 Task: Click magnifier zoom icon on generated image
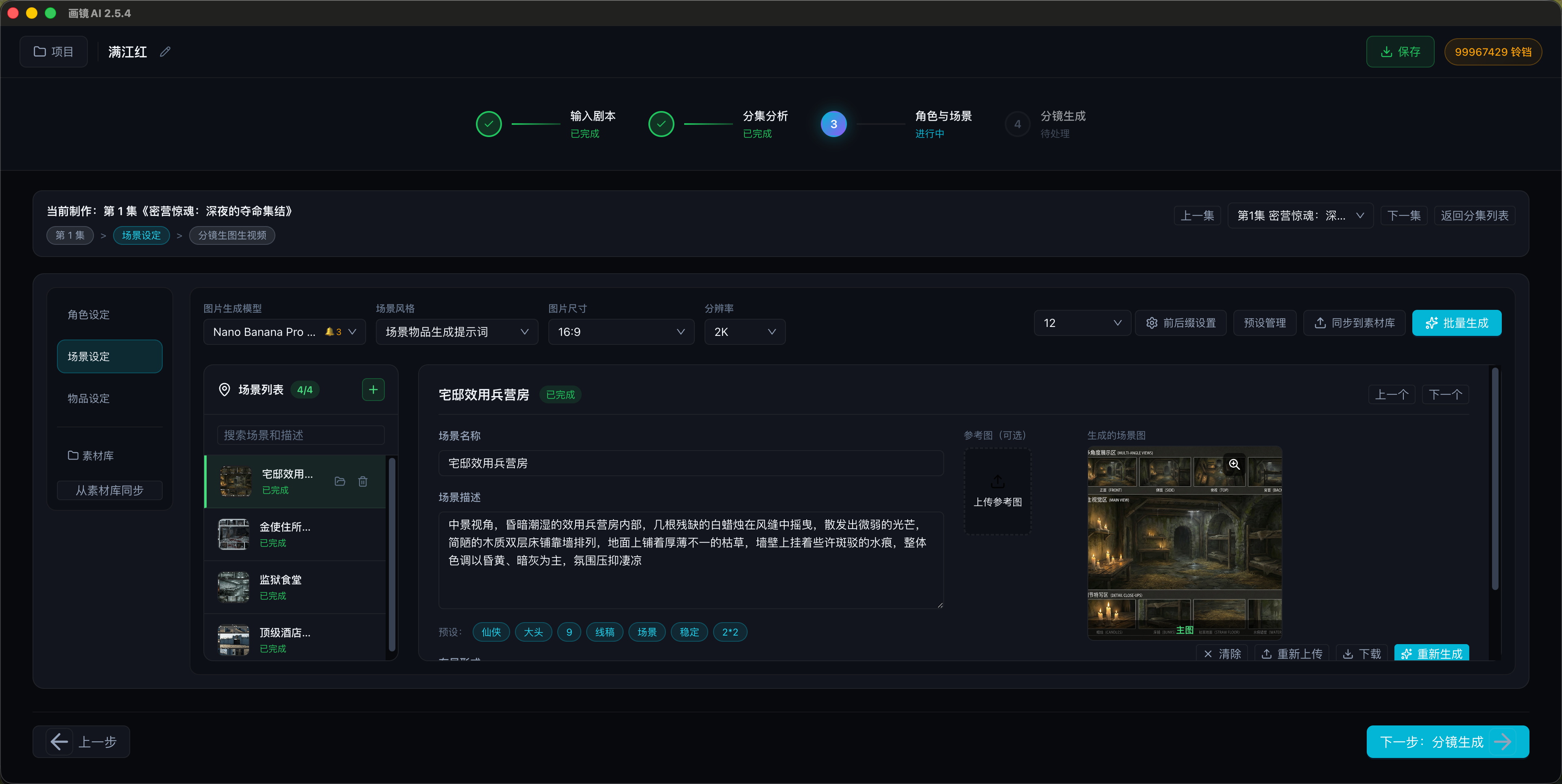click(x=1234, y=465)
